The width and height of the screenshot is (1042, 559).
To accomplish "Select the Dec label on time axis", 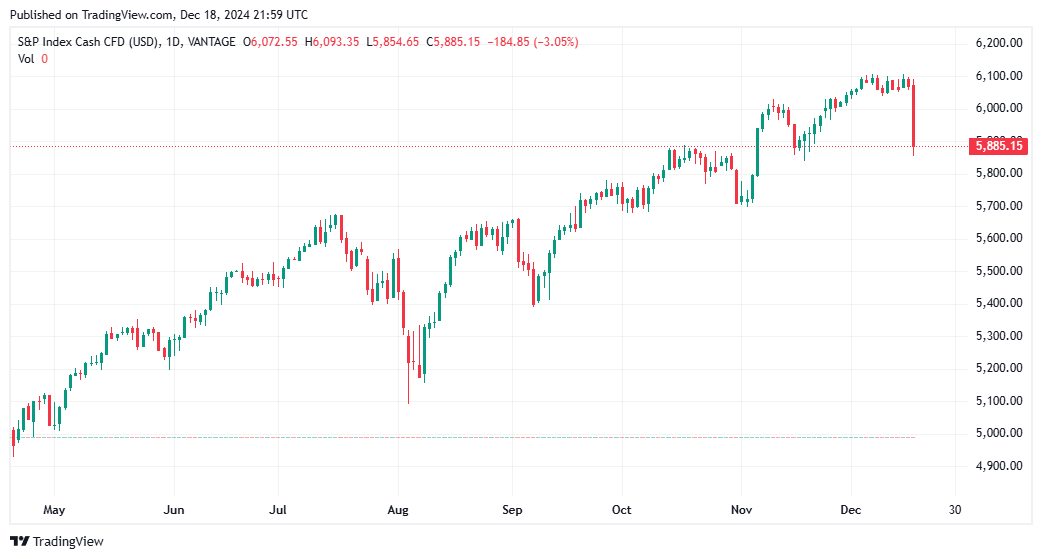I will click(x=852, y=510).
